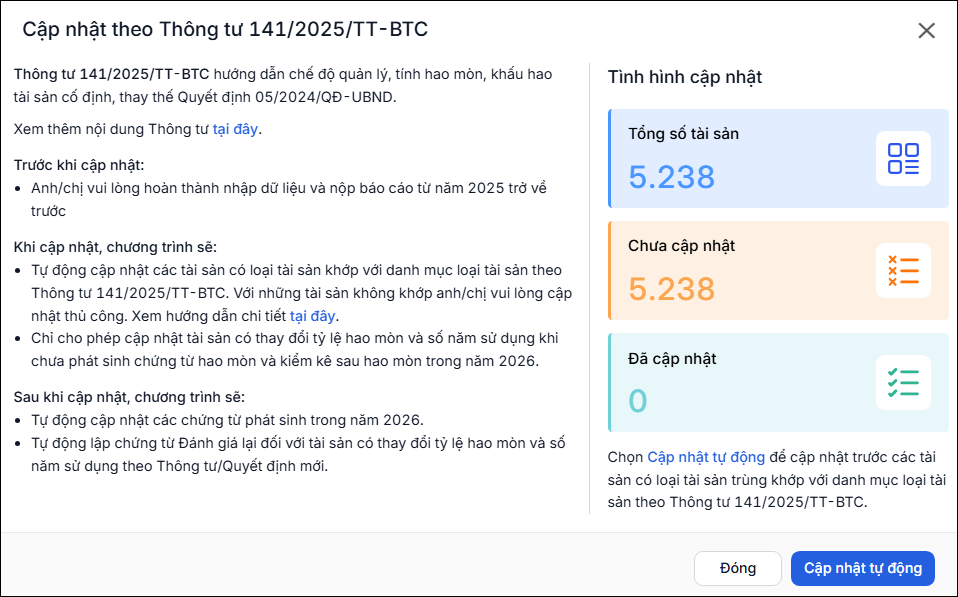Image resolution: width=958 pixels, height=597 pixels.
Task: Open tại đây link for hướng dẫn chi tiết
Action: coord(312,316)
